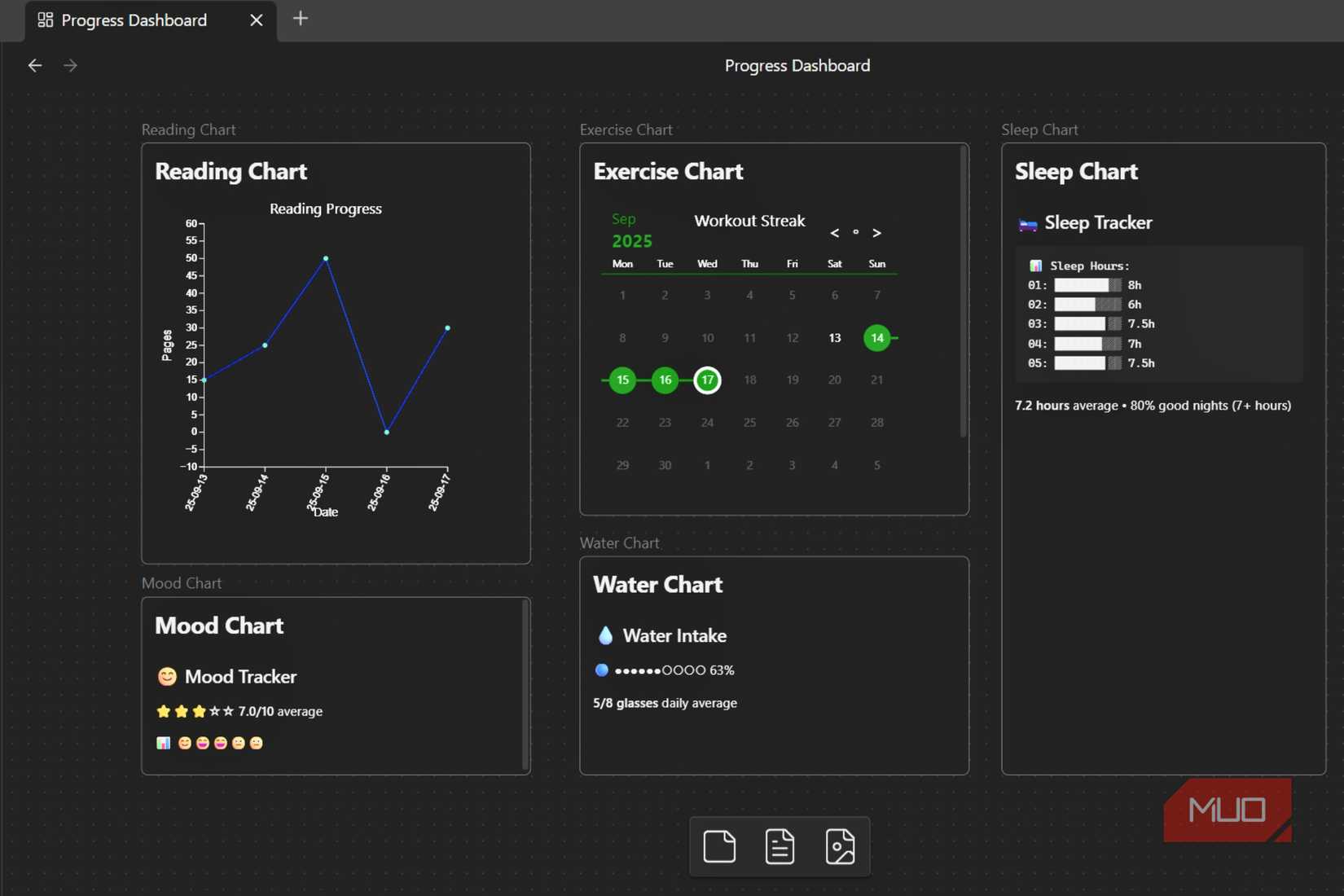Screen dimensions: 1344x896
Task: Click the sleep bar for row 01
Action: point(1087,285)
